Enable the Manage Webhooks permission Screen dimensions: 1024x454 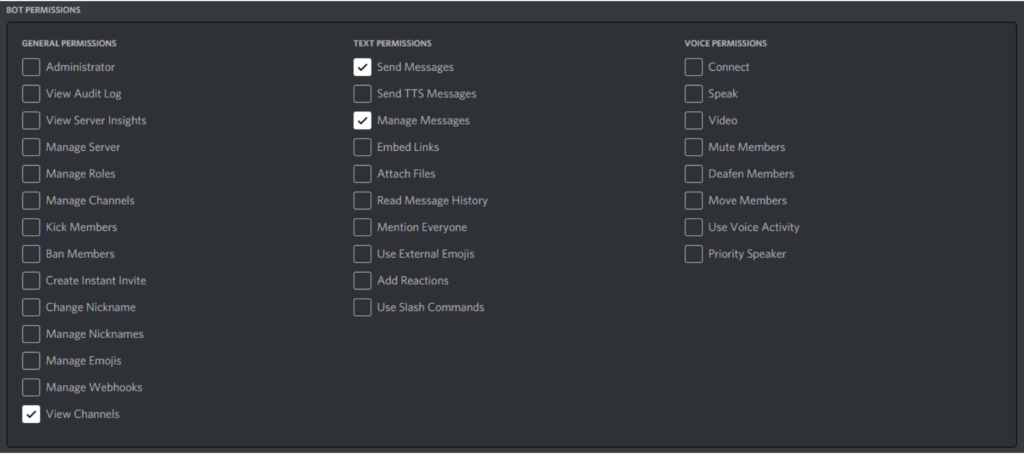(31, 387)
